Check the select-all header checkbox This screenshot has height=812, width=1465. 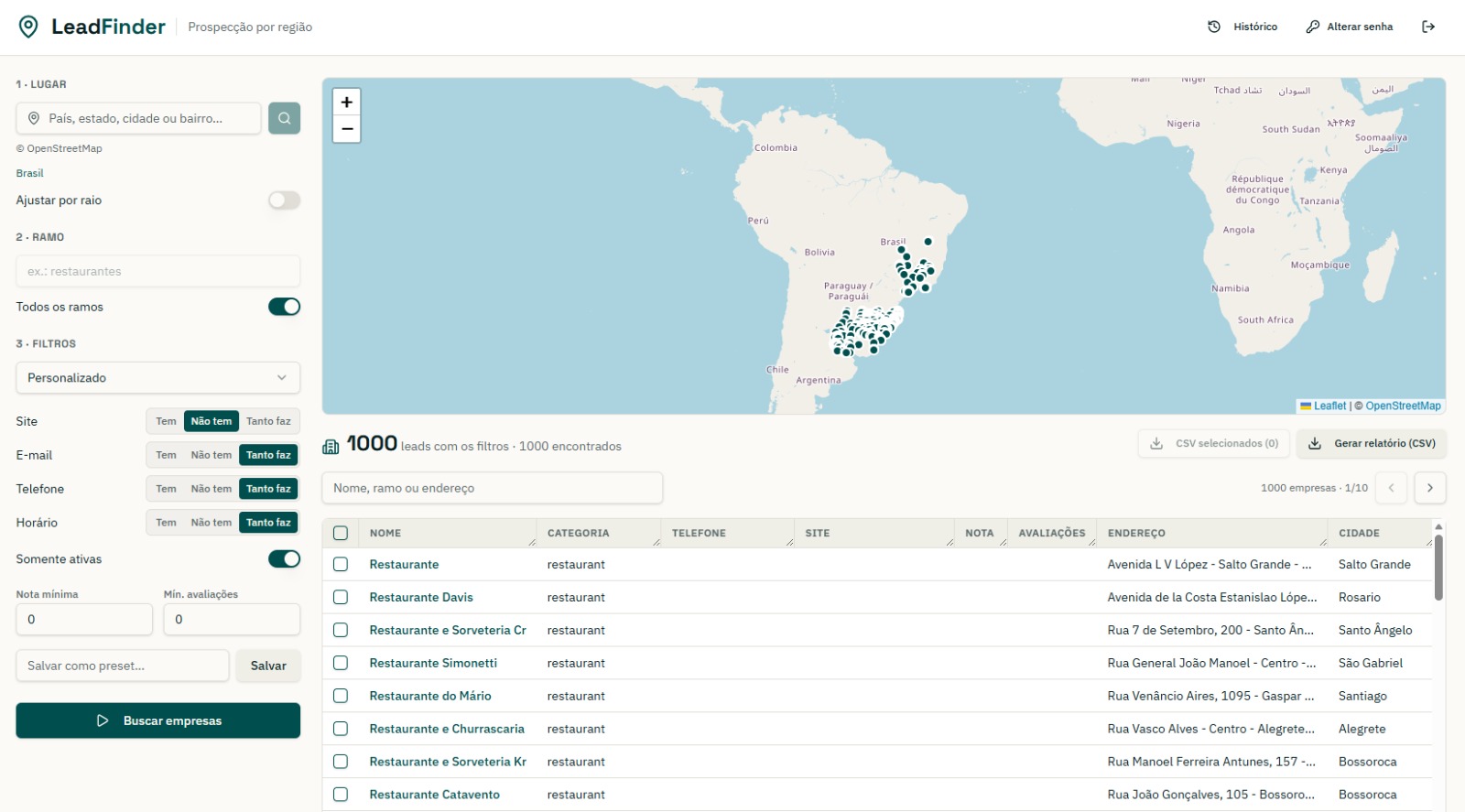pos(341,533)
